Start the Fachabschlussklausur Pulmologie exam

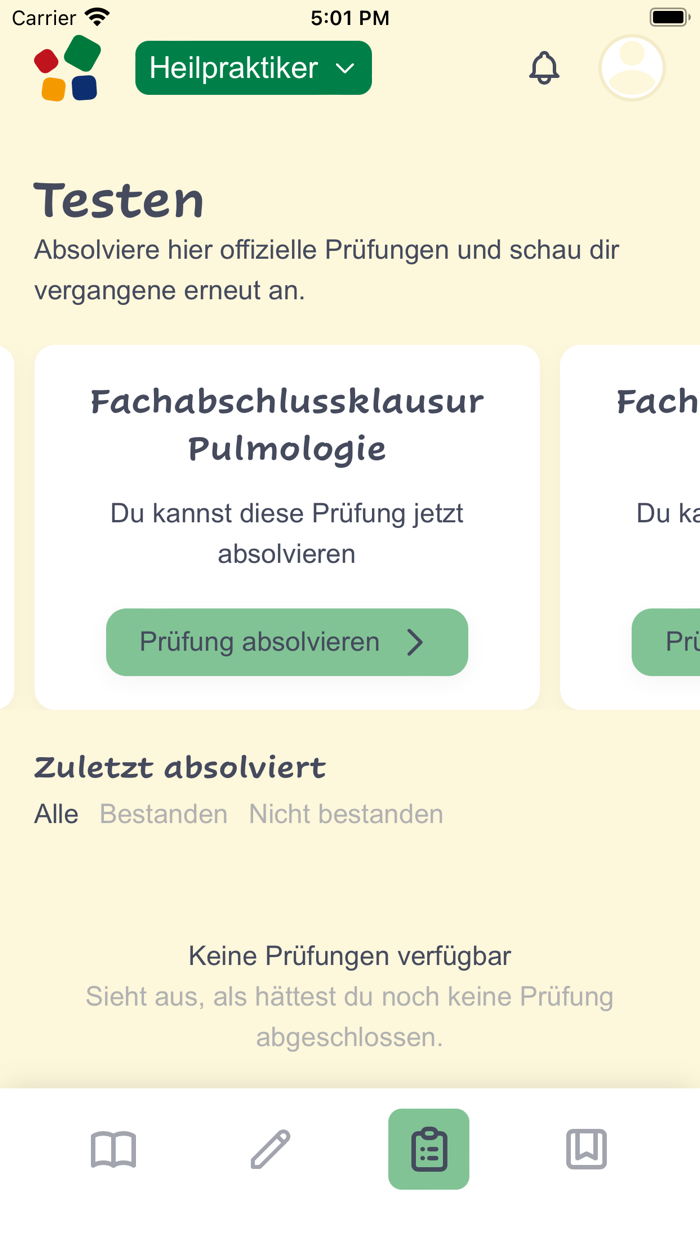click(287, 642)
